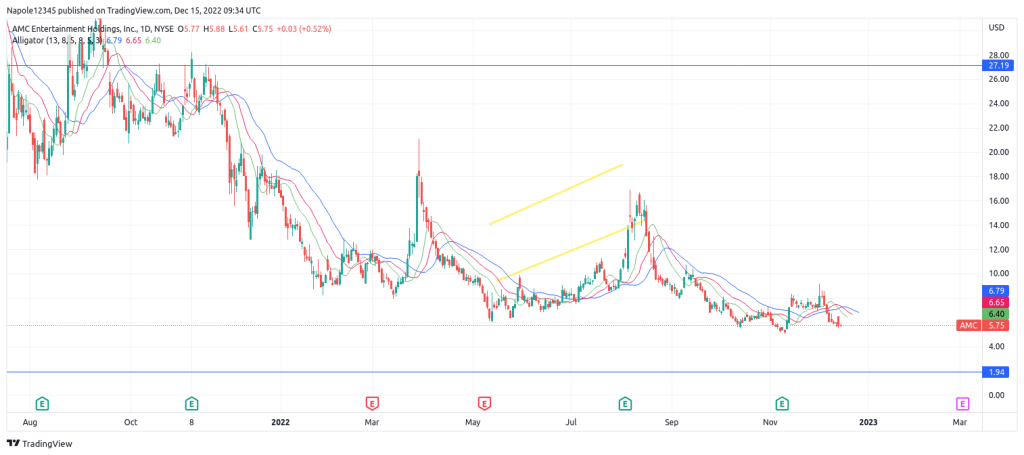Click the blue 6.79 price-axis tag
1024x455 pixels.
996,290
